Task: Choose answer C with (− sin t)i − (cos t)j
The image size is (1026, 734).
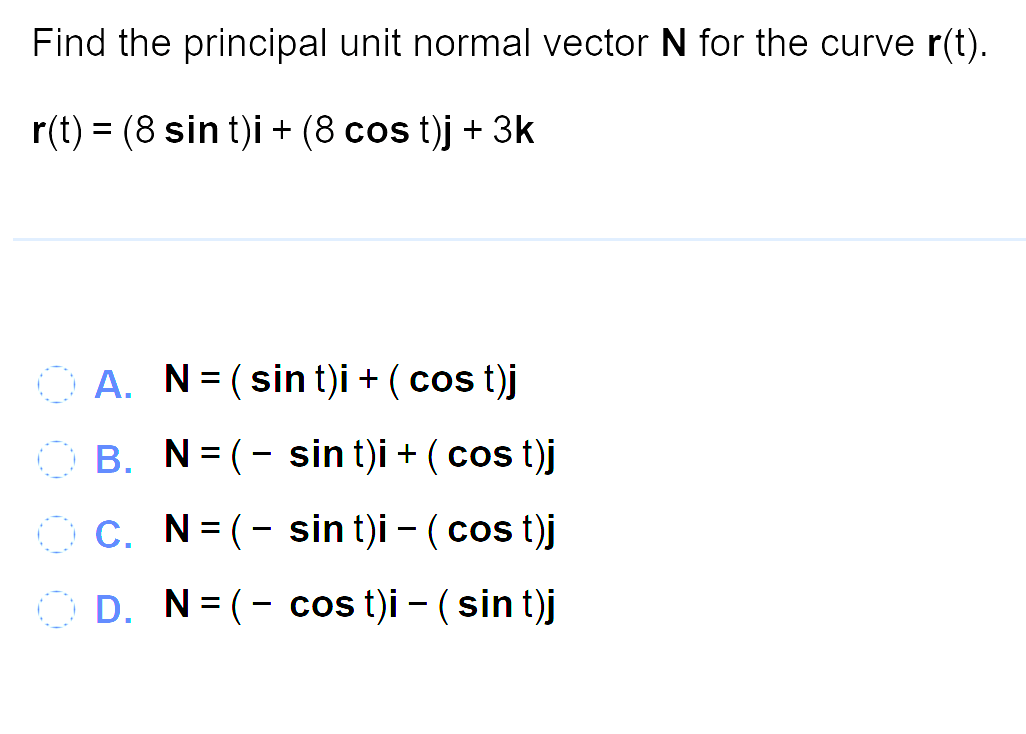Action: 358,529
